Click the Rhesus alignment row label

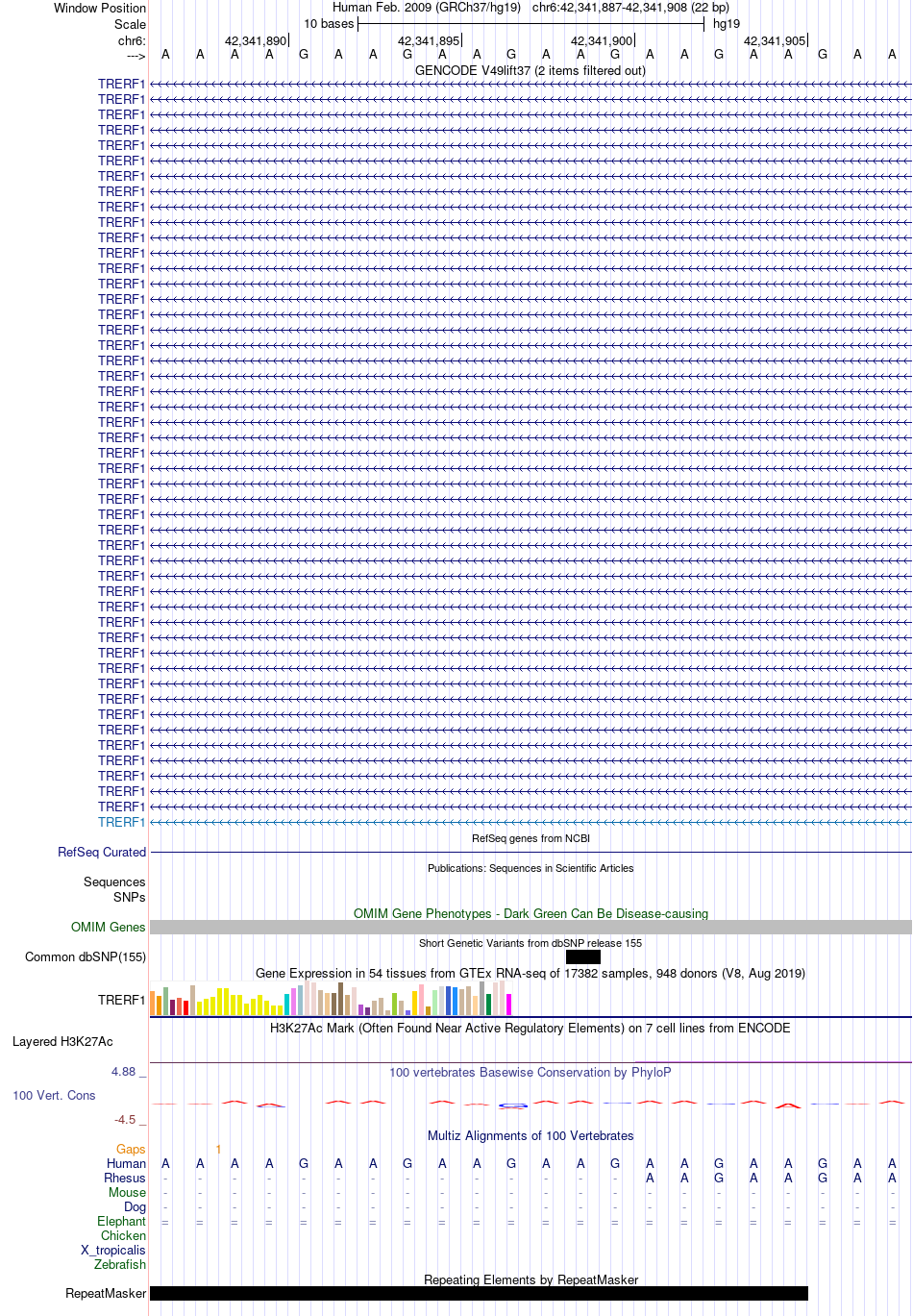point(125,1178)
